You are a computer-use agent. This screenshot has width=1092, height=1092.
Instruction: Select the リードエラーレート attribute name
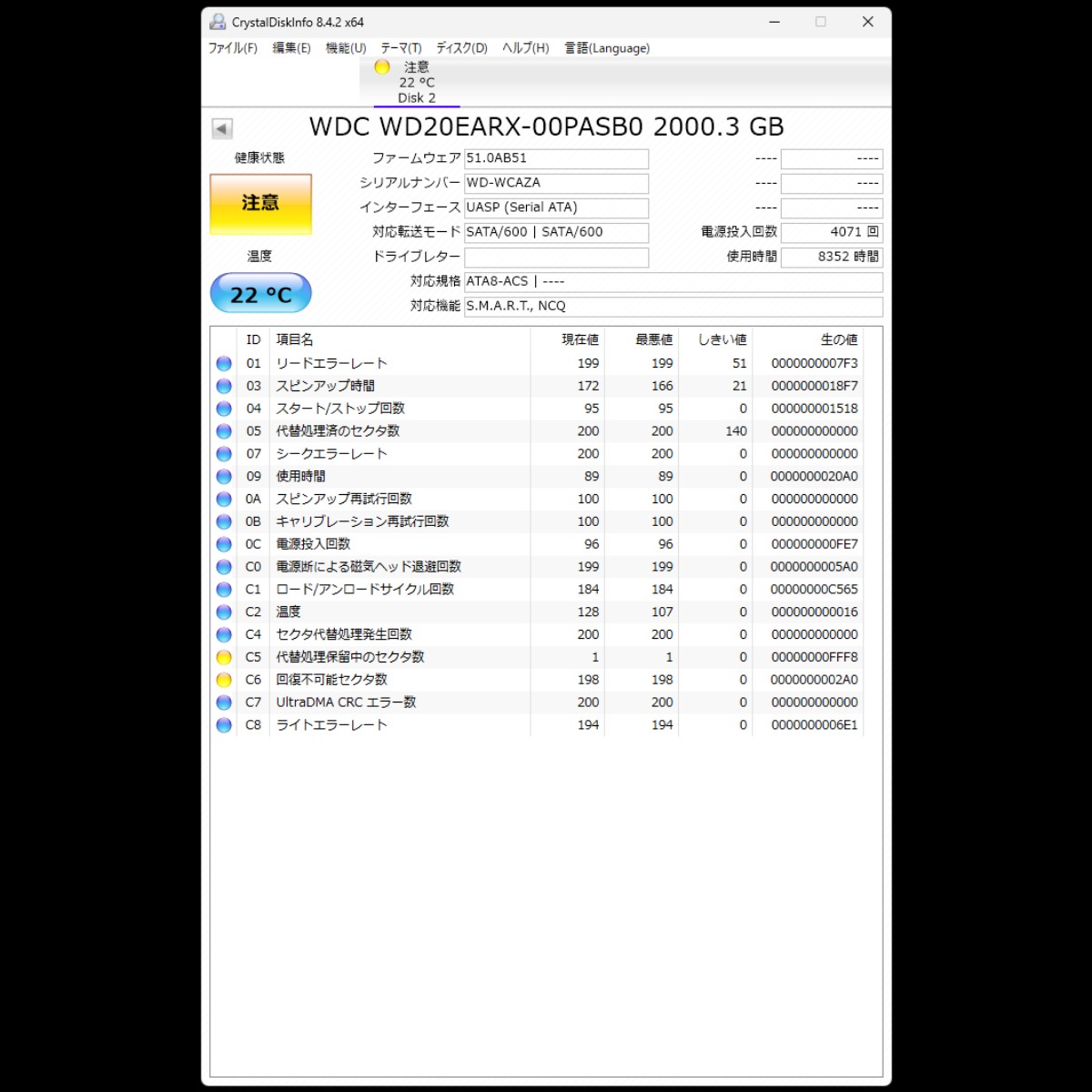tap(332, 363)
